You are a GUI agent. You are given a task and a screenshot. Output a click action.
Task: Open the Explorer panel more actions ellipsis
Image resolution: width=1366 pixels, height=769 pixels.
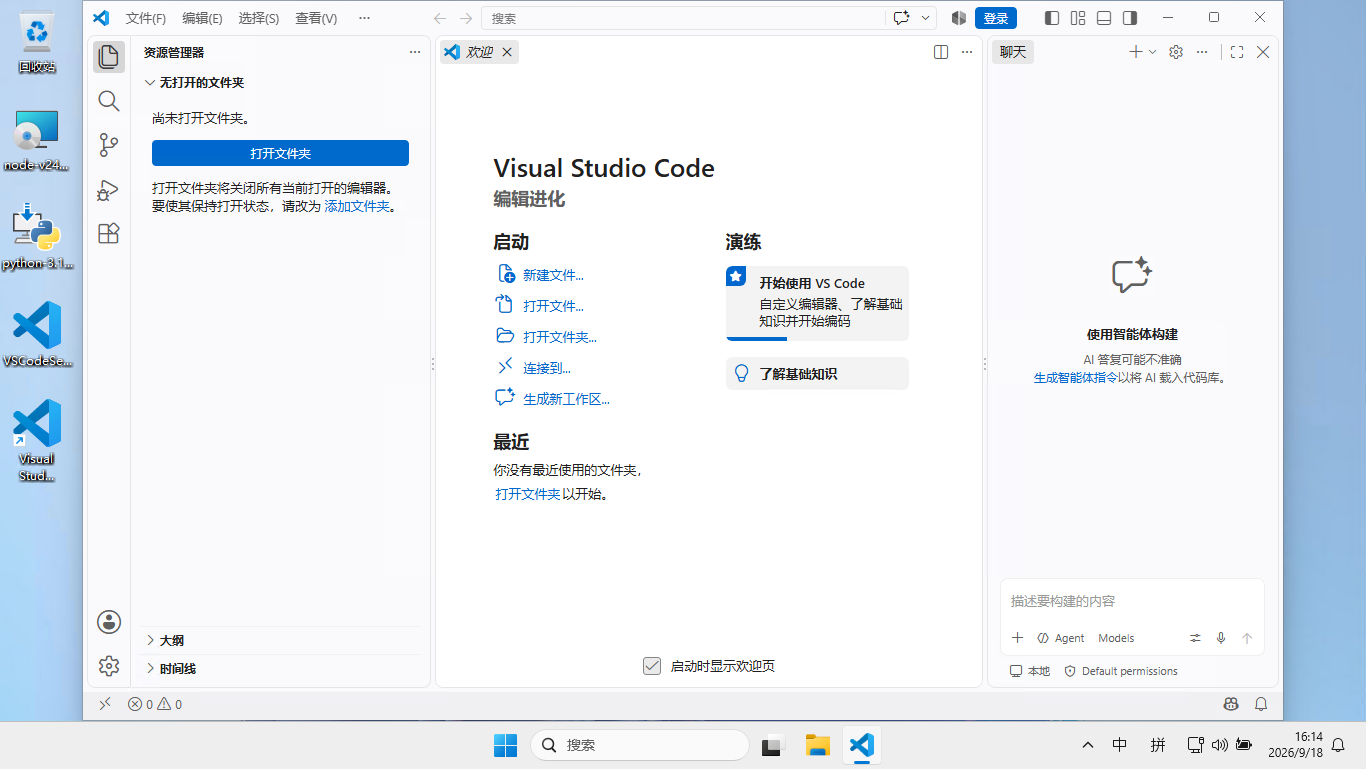(x=415, y=52)
